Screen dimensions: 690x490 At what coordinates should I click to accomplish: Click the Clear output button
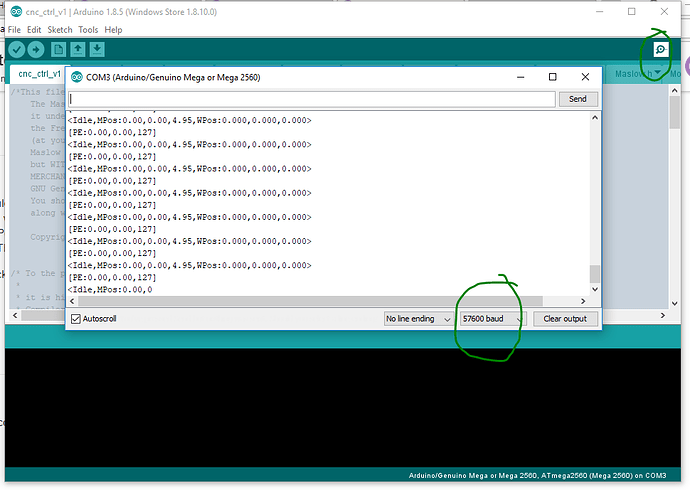pos(565,319)
